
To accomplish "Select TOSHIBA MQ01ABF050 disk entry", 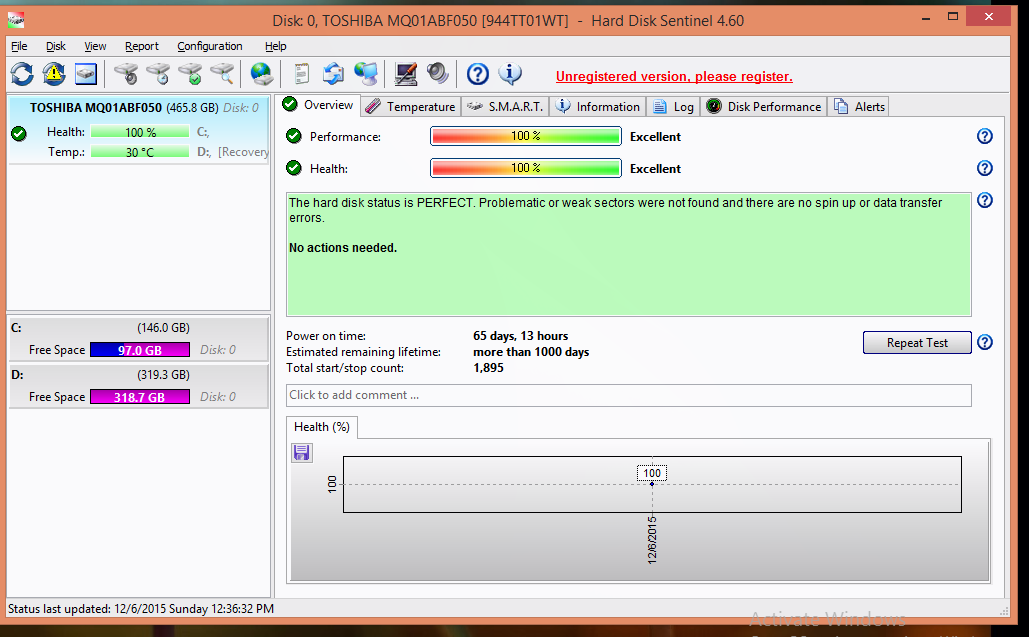I will [x=138, y=130].
